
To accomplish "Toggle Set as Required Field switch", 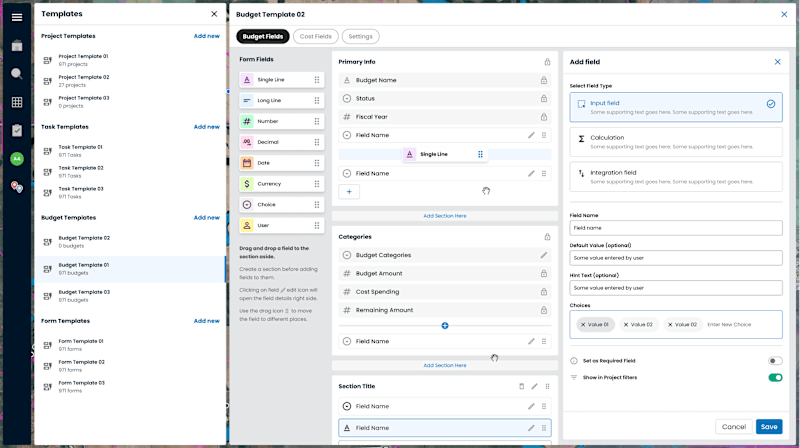I will (775, 361).
